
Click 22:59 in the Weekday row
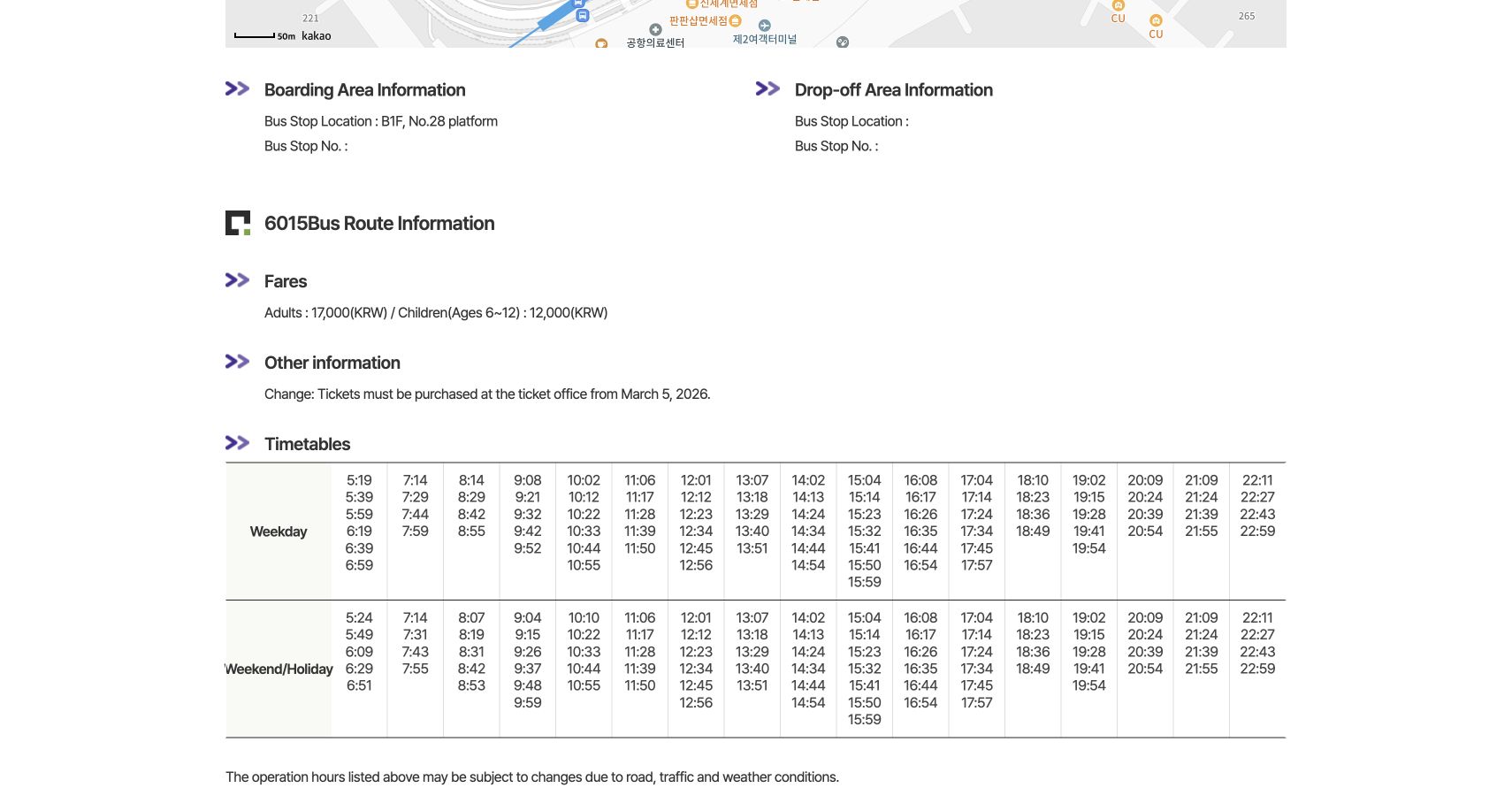[x=1257, y=532]
